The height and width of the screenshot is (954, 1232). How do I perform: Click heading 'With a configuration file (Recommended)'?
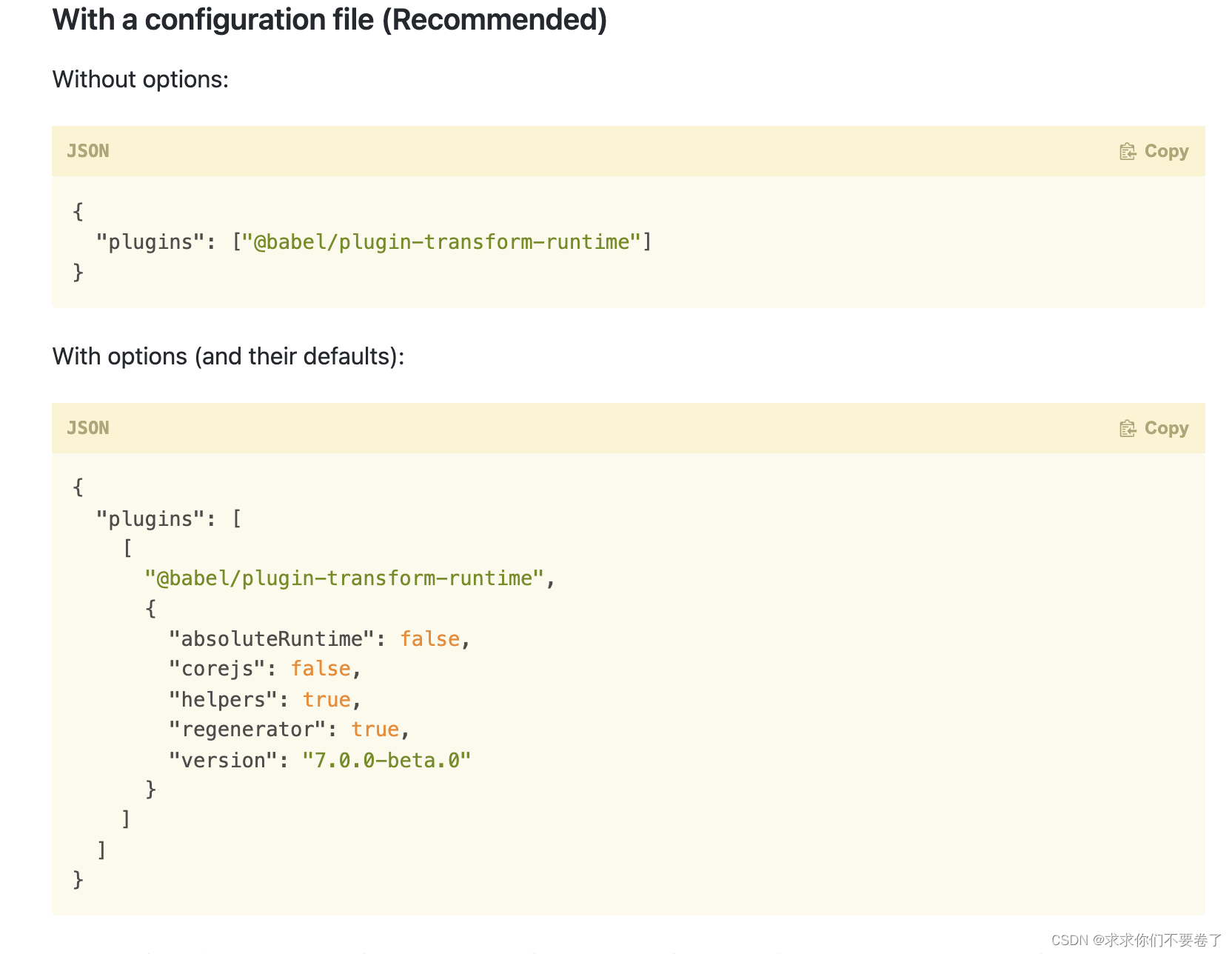(x=329, y=19)
